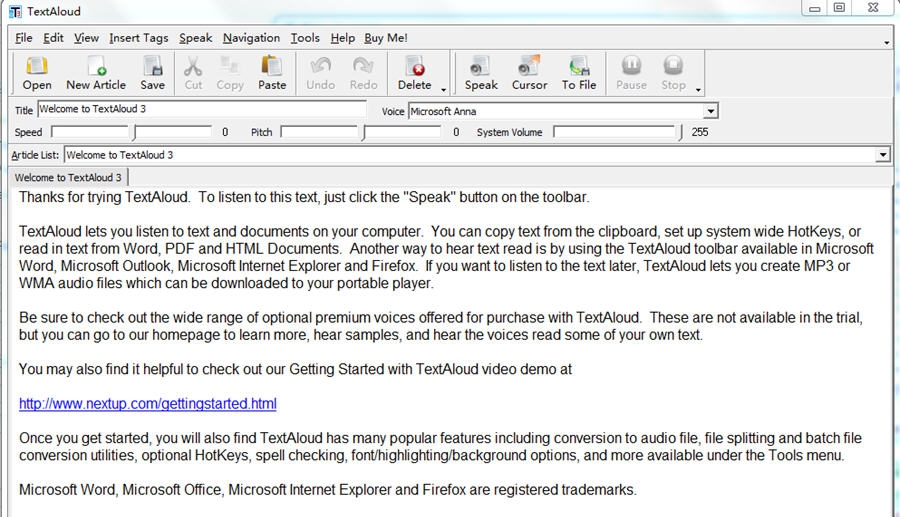Click the Save toolbar icon

click(x=153, y=73)
